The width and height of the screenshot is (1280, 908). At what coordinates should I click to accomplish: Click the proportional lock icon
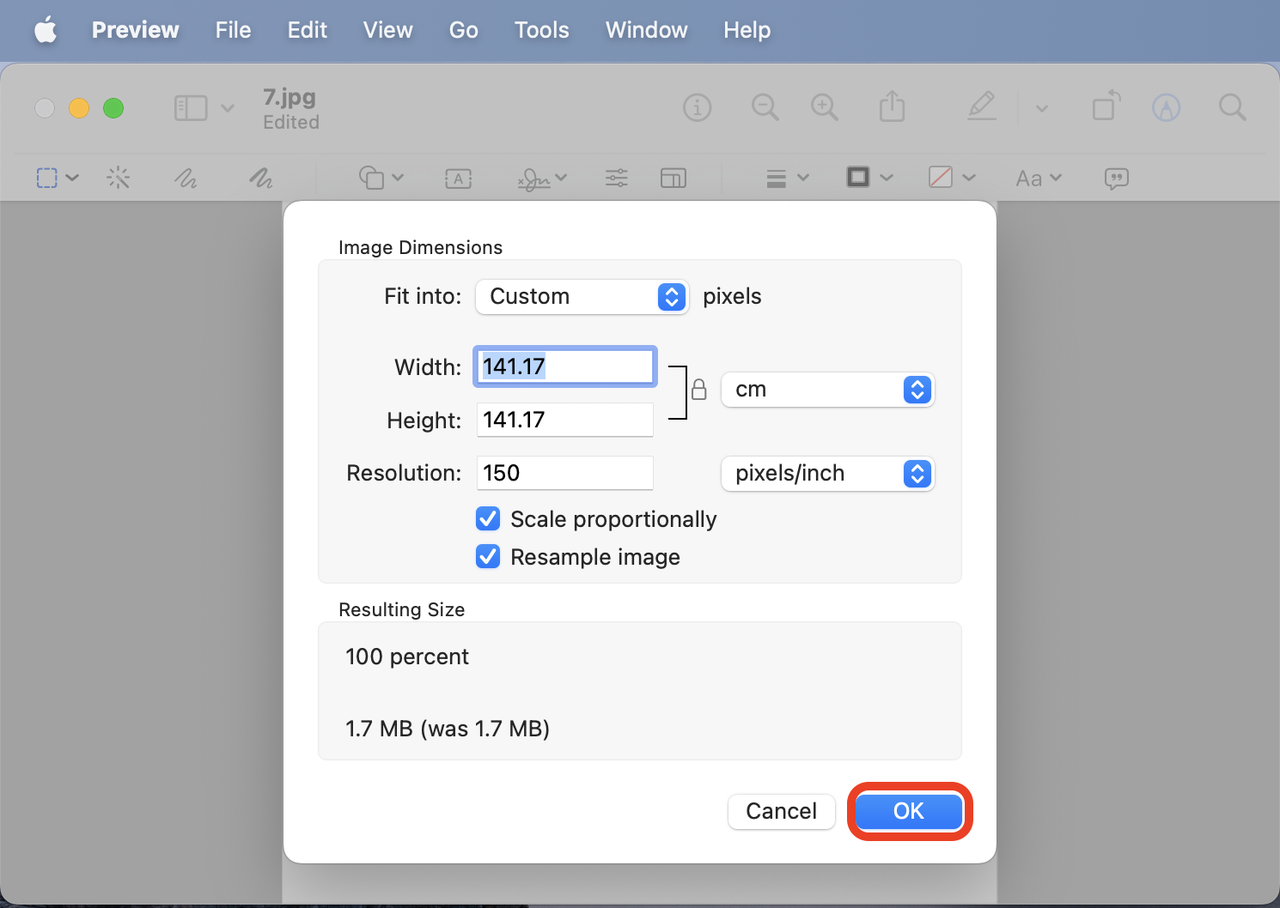tap(699, 389)
